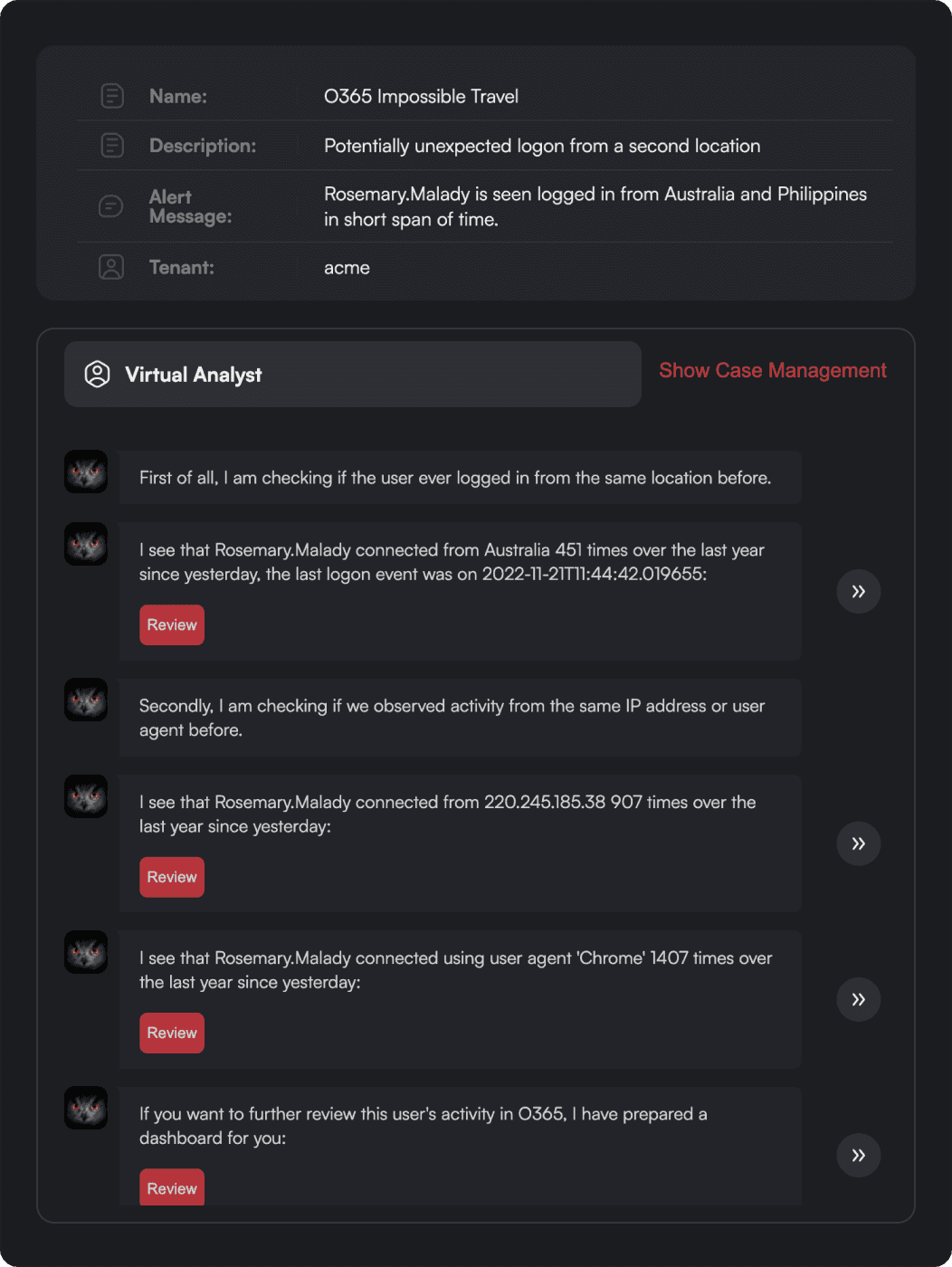952x1267 pixels.
Task: Expand the chevron beside the dashboard message
Action: 857,1155
